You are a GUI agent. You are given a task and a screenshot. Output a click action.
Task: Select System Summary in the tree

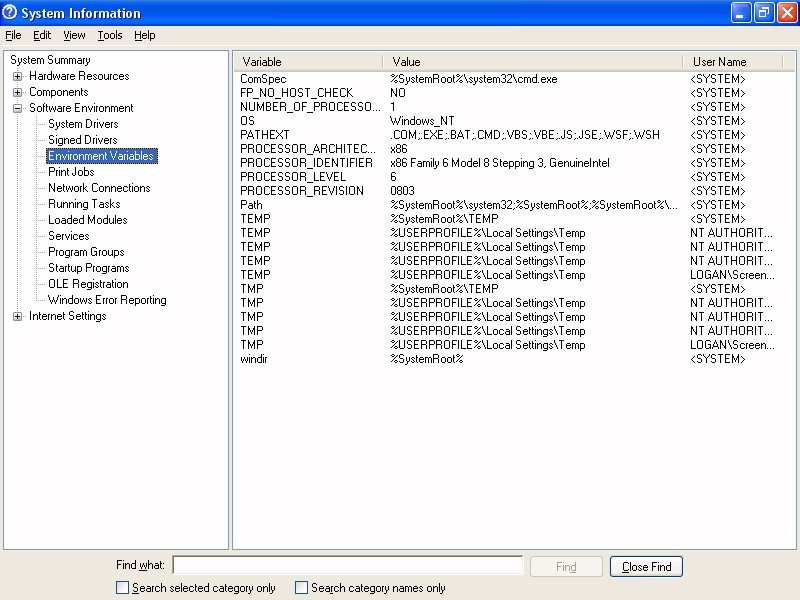click(50, 60)
